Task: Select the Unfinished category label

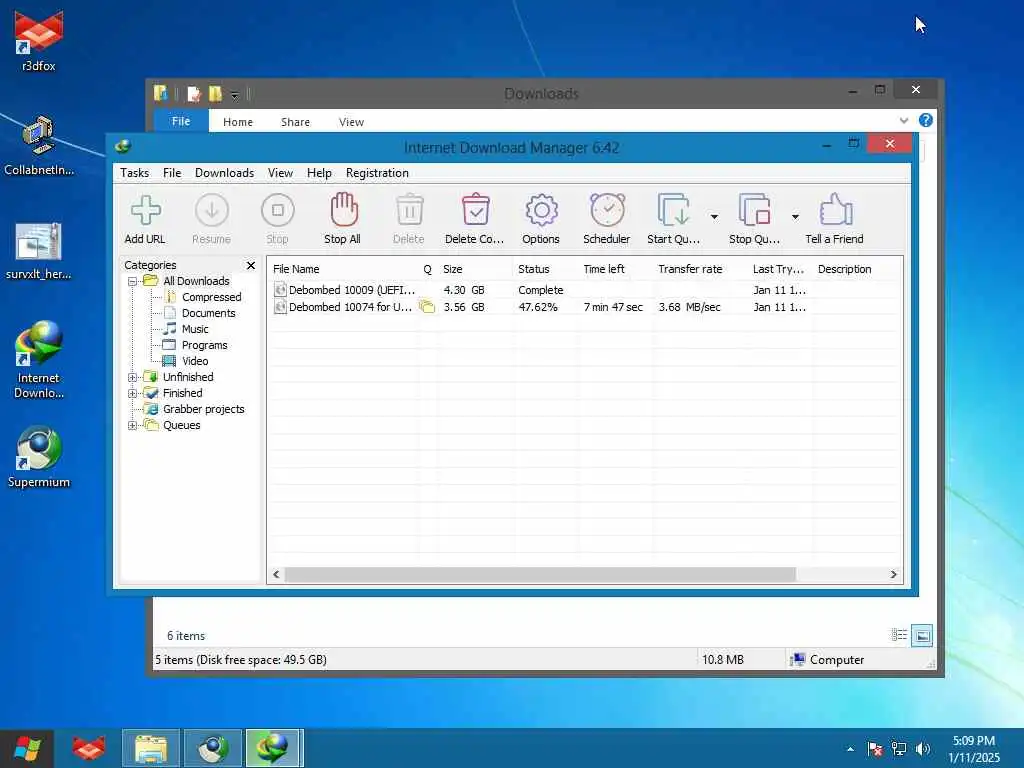Action: point(188,377)
